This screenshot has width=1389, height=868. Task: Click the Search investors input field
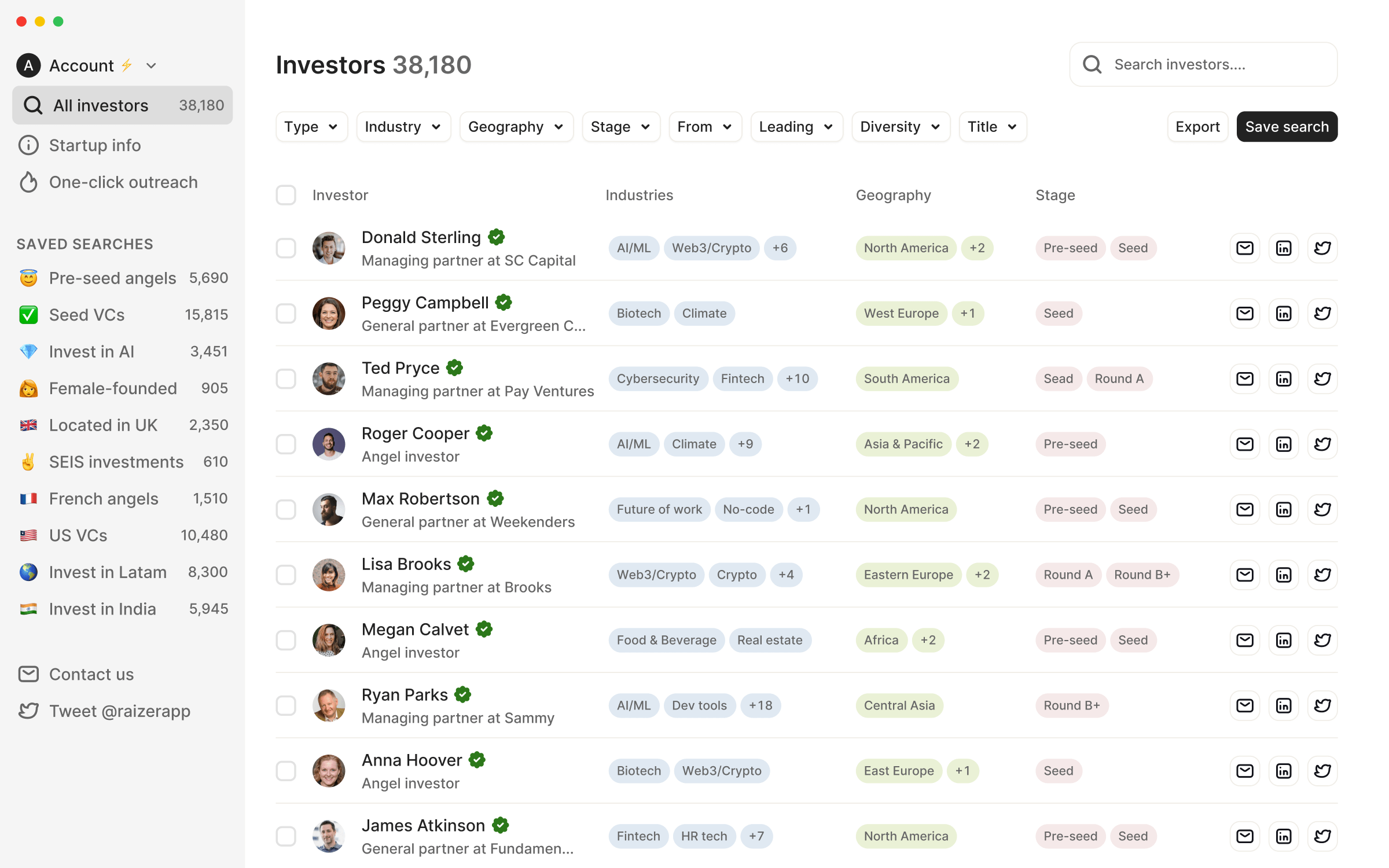tap(1215, 64)
